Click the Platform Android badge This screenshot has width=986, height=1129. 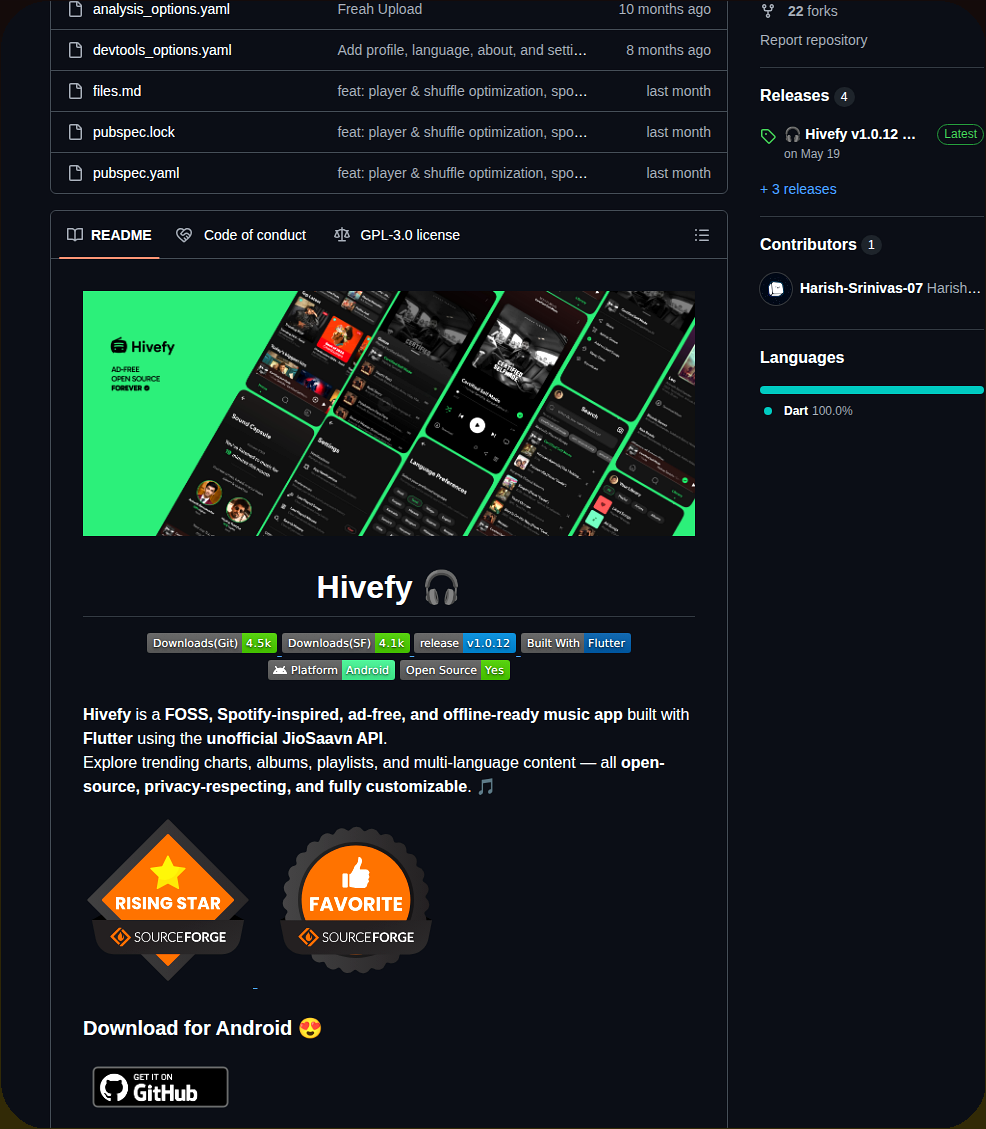click(x=331, y=670)
